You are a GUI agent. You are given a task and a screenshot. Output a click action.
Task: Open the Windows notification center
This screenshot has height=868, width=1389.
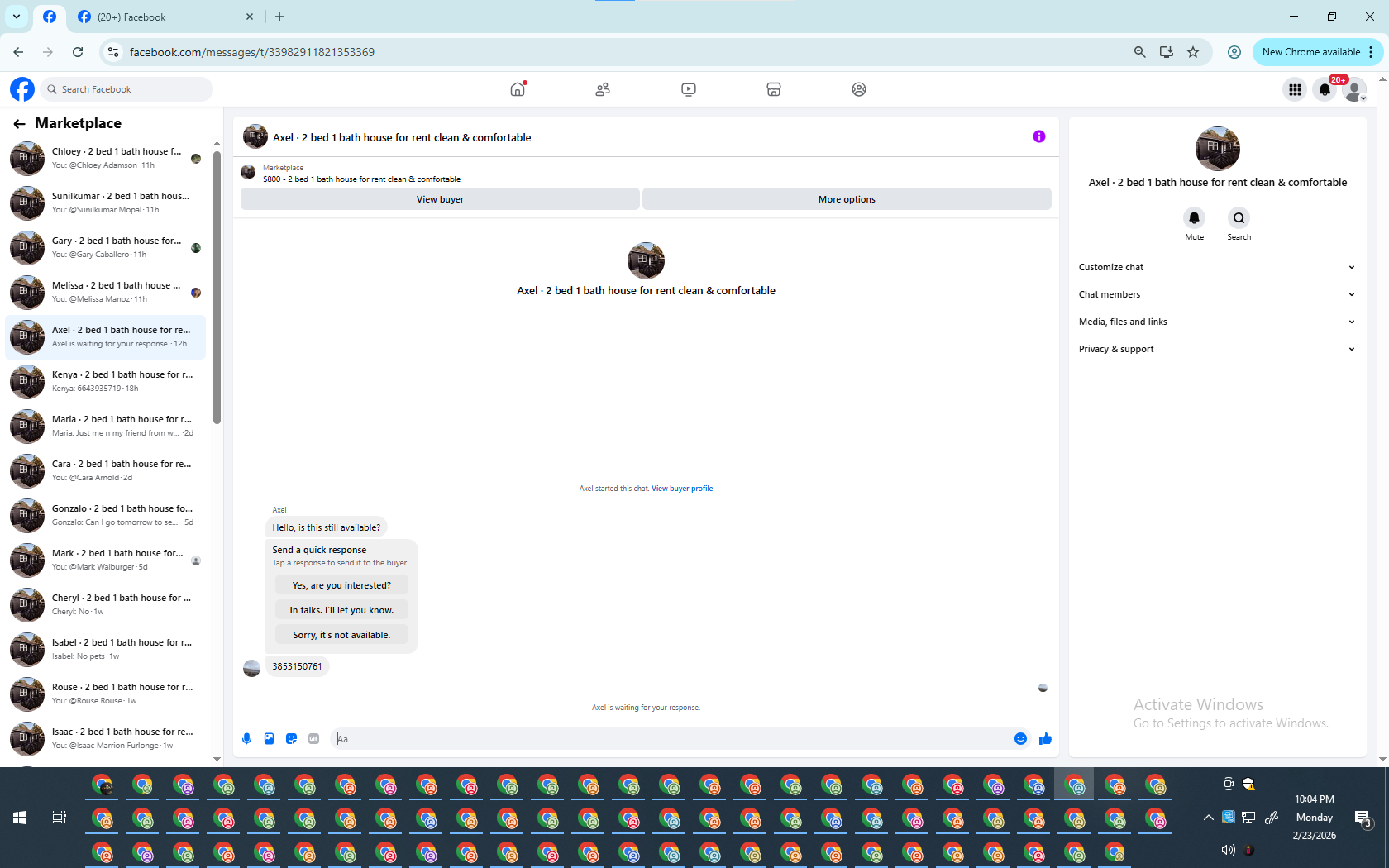point(1363,818)
